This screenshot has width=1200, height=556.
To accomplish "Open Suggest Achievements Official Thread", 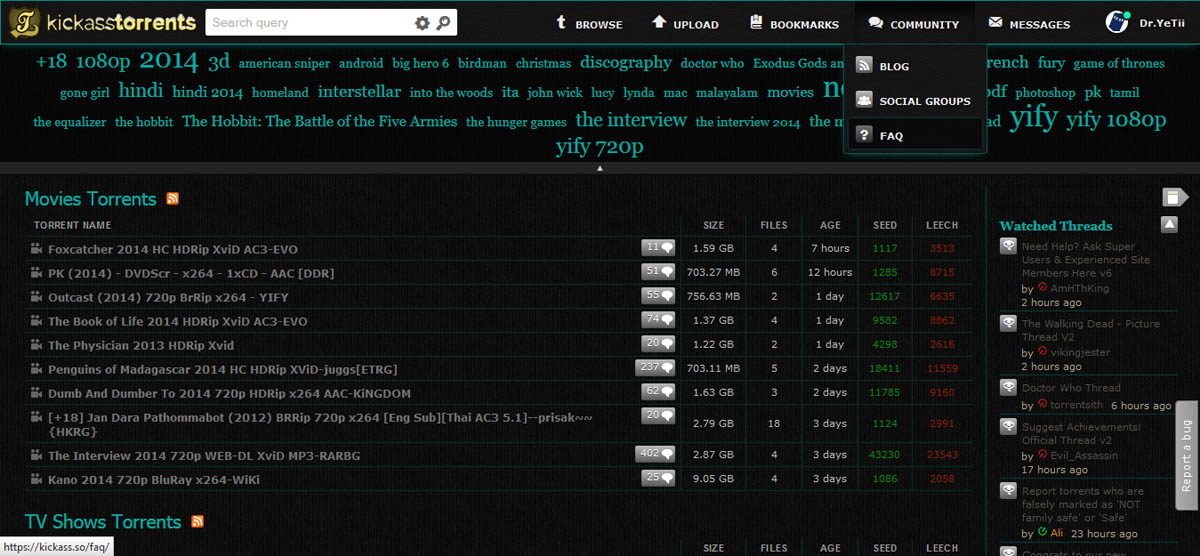I will (x=1081, y=434).
